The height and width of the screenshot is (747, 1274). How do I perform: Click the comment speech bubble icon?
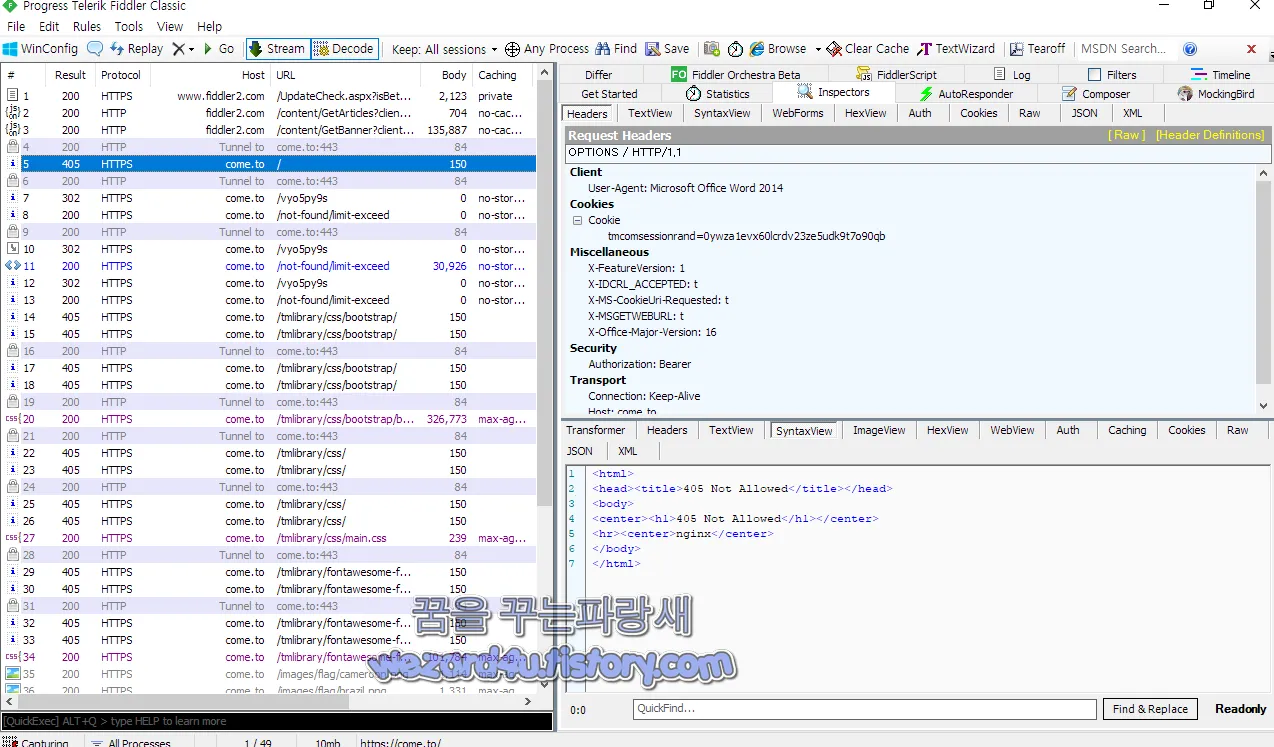point(95,48)
